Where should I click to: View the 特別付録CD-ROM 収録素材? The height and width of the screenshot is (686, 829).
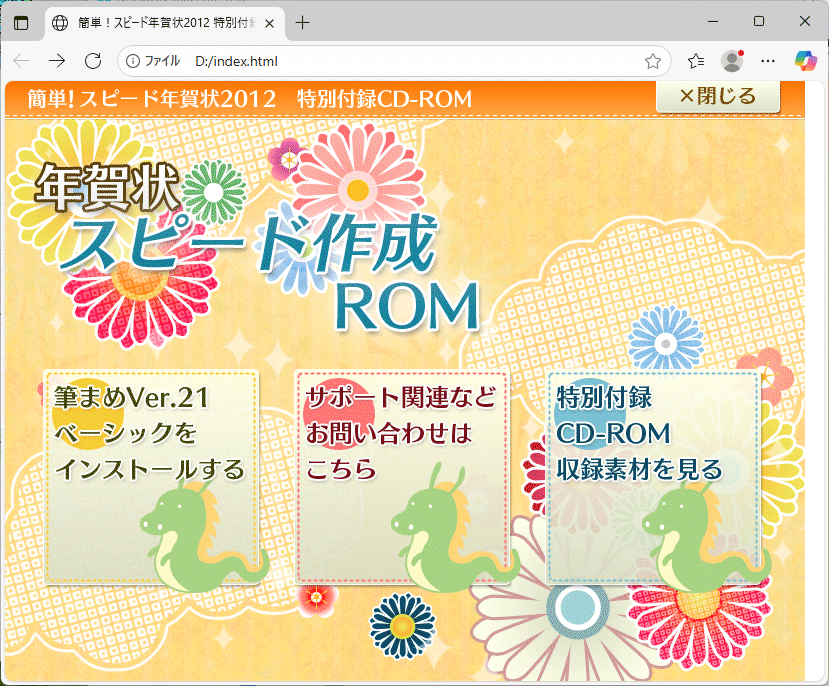click(x=655, y=475)
